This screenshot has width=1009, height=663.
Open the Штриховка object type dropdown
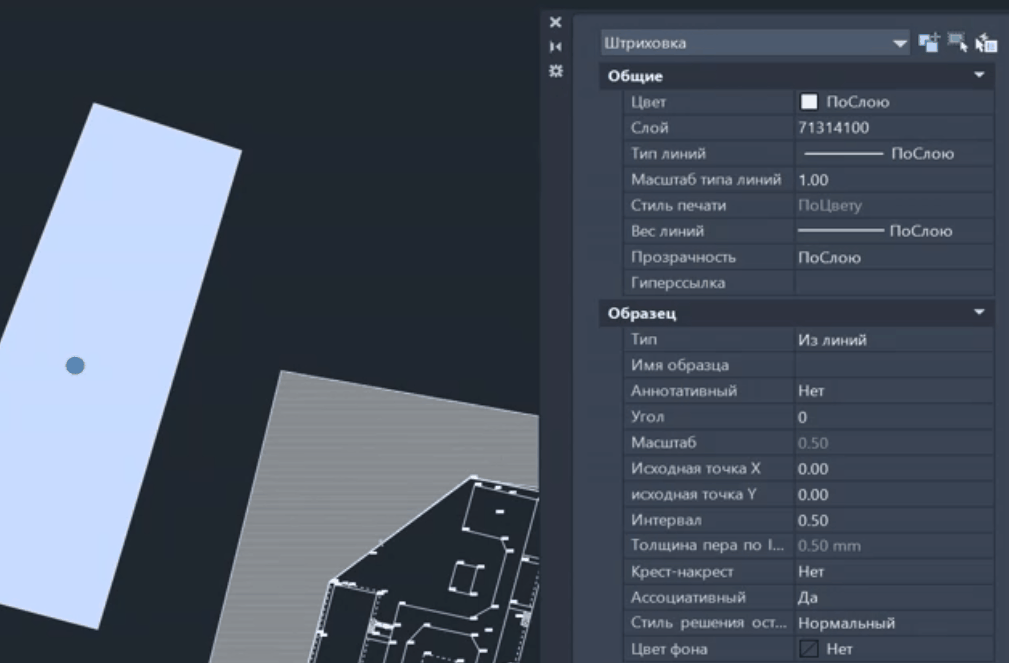point(900,44)
